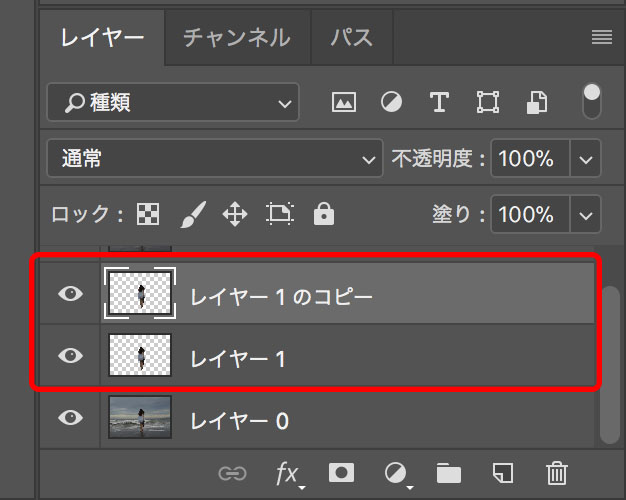Hide レイヤー 1 layer eye icon
The height and width of the screenshot is (500, 626).
70,355
